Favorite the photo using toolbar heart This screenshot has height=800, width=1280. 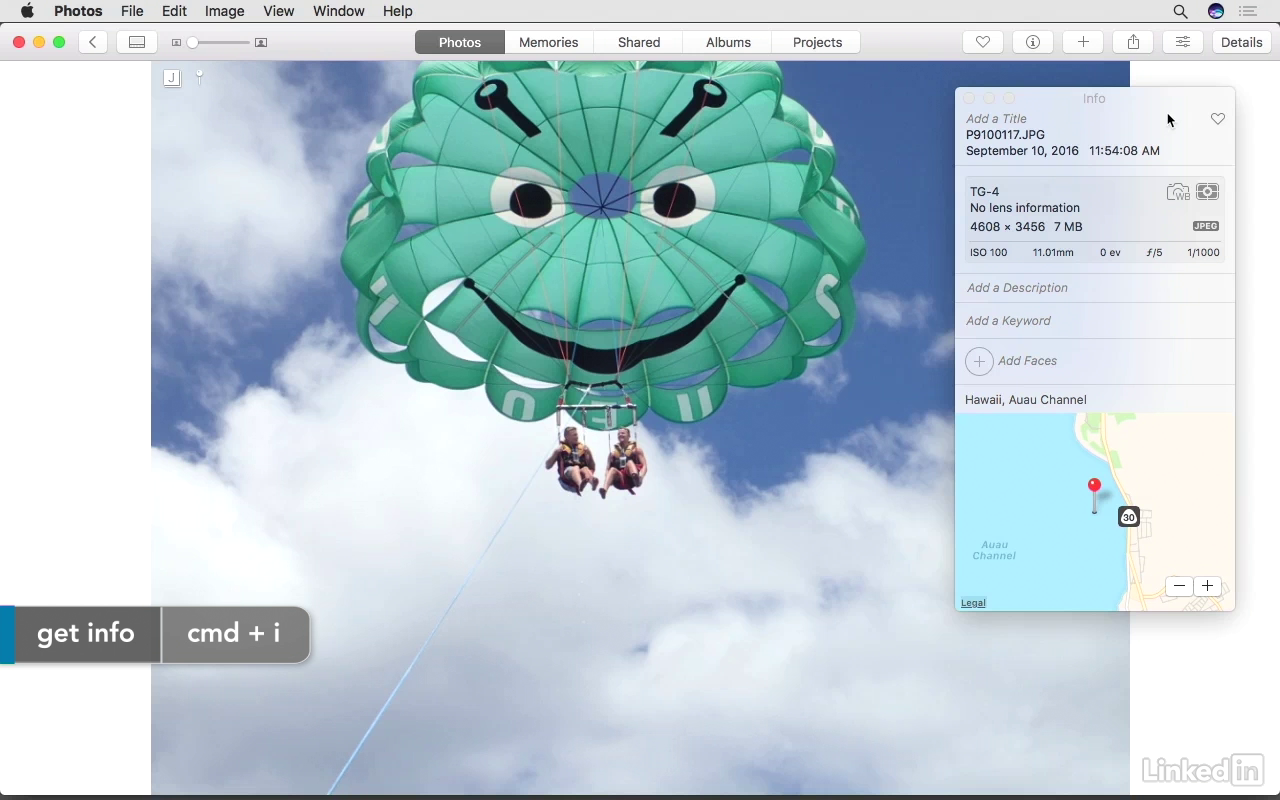pyautogui.click(x=983, y=42)
